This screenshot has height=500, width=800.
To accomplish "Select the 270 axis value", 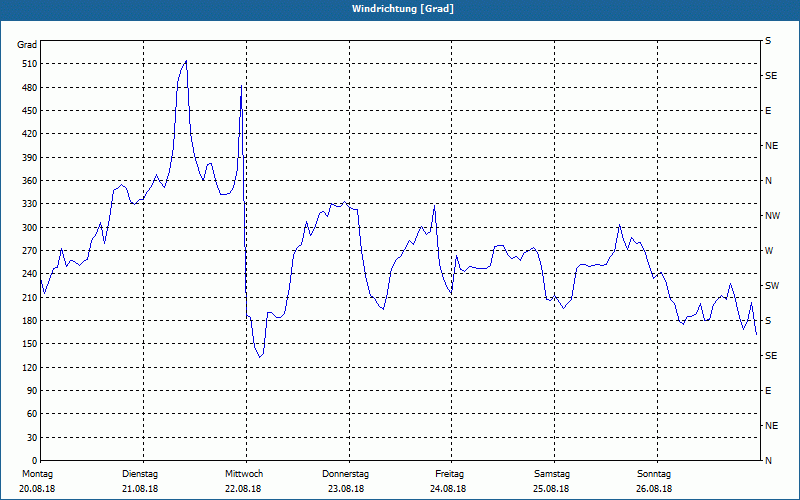I will click(x=30, y=251).
